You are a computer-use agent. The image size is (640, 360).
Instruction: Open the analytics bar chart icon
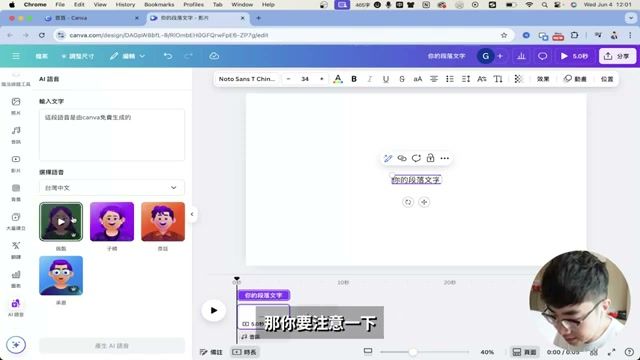(521, 56)
